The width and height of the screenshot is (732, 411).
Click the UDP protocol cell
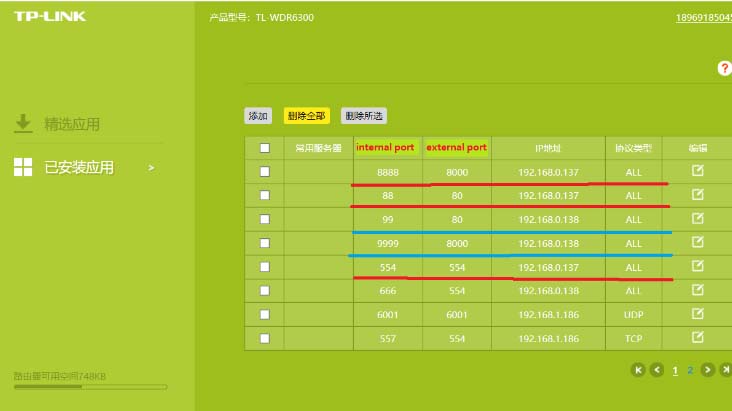click(633, 315)
